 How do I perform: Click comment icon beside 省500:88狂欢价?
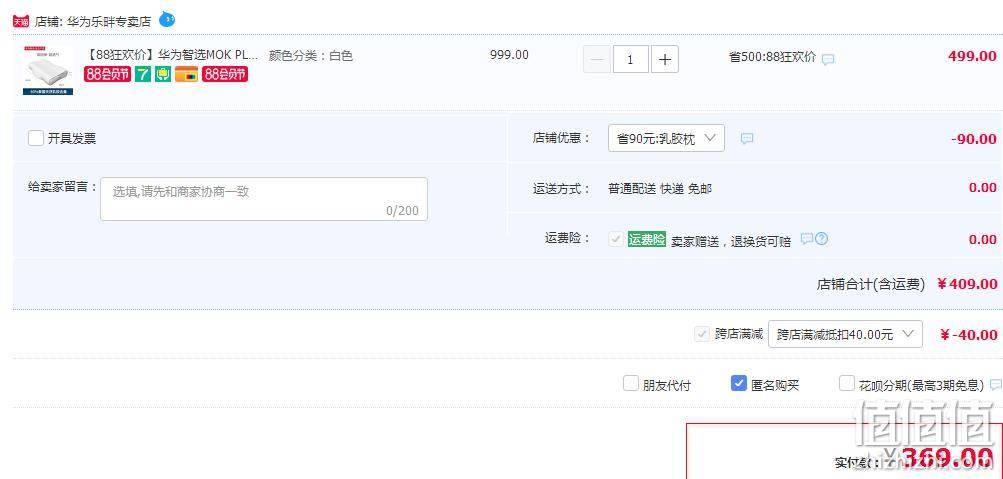(828, 59)
